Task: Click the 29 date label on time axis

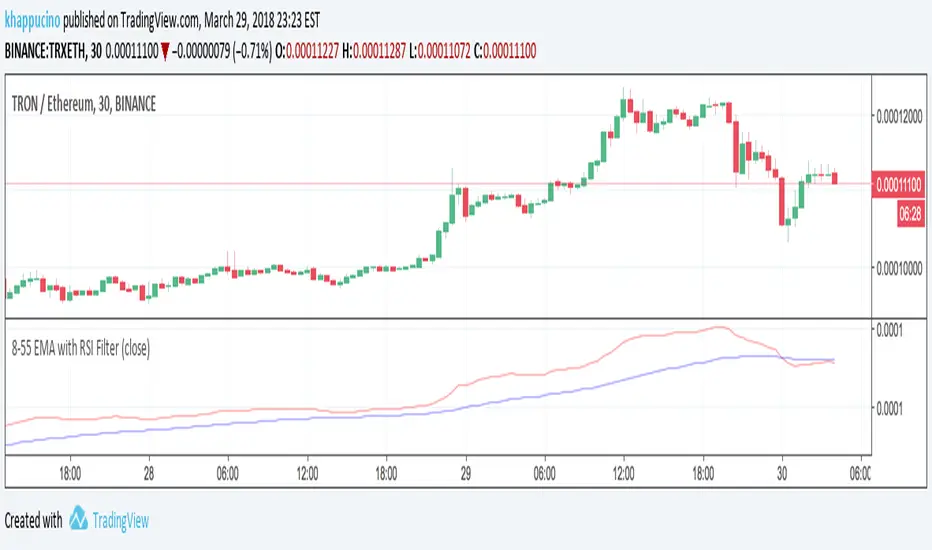Action: pyautogui.click(x=465, y=473)
